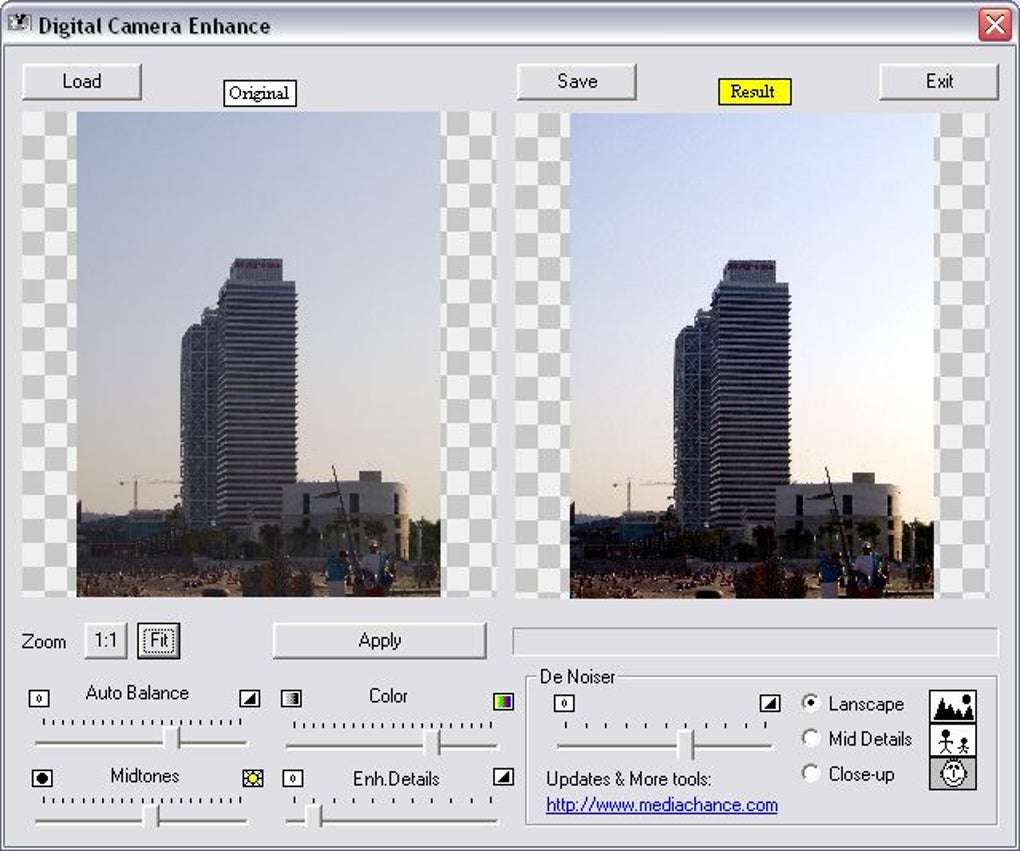Viewport: 1020px width, 851px height.
Task: Click the De Noiser slider thumb
Action: 685,745
